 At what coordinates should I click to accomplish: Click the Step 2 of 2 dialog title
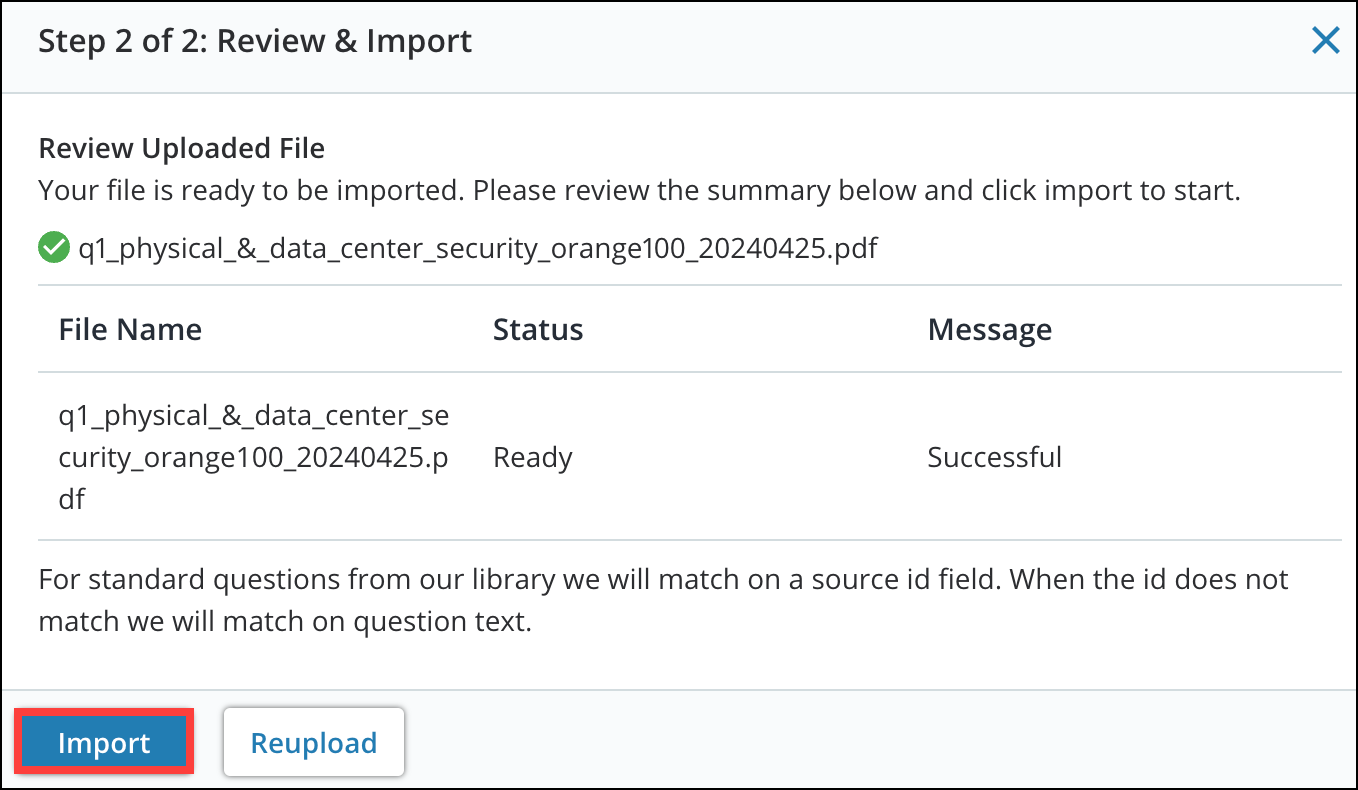(x=255, y=41)
